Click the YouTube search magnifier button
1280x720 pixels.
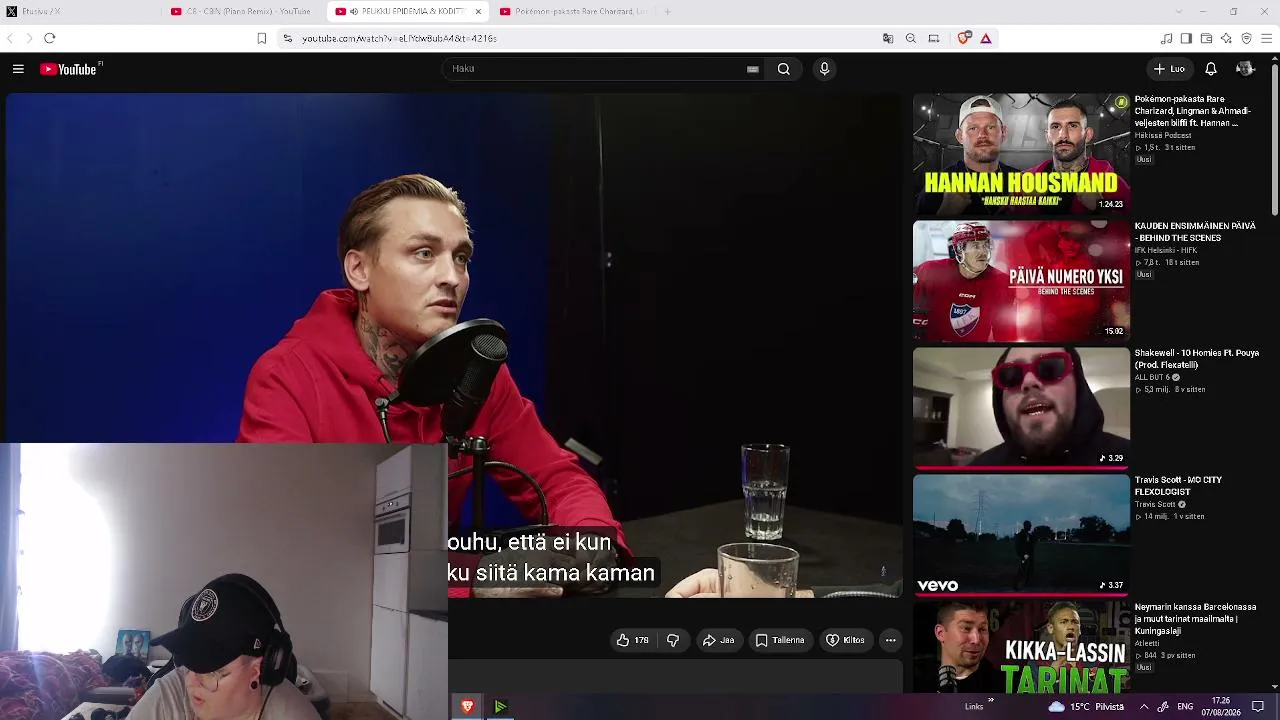pyautogui.click(x=784, y=69)
